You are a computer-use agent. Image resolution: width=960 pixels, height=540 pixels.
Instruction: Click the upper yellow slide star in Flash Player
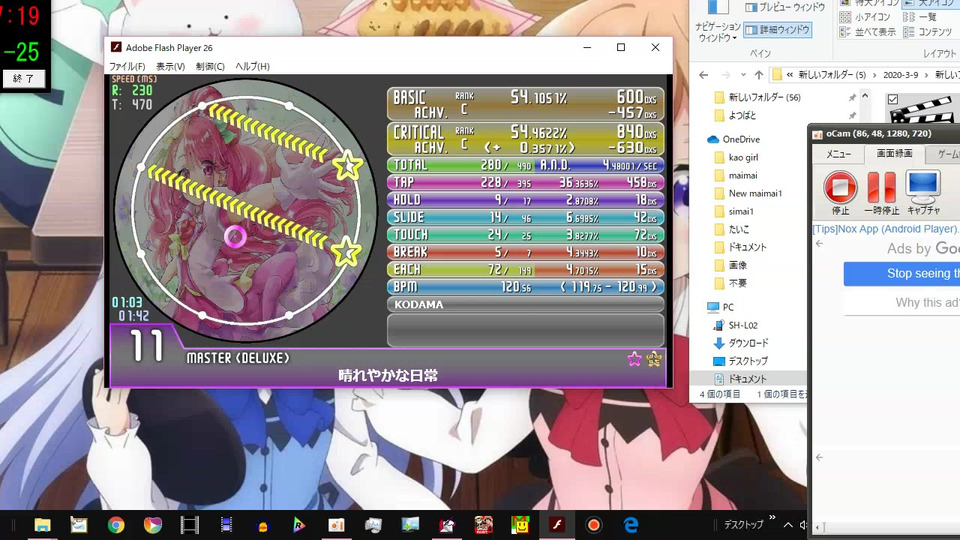[x=348, y=165]
